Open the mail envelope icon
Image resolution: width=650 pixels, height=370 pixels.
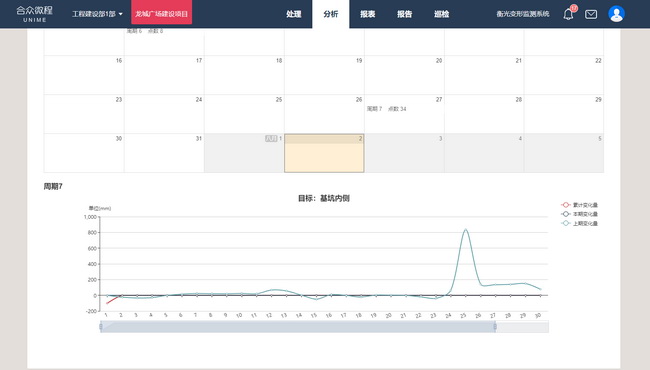click(x=591, y=15)
